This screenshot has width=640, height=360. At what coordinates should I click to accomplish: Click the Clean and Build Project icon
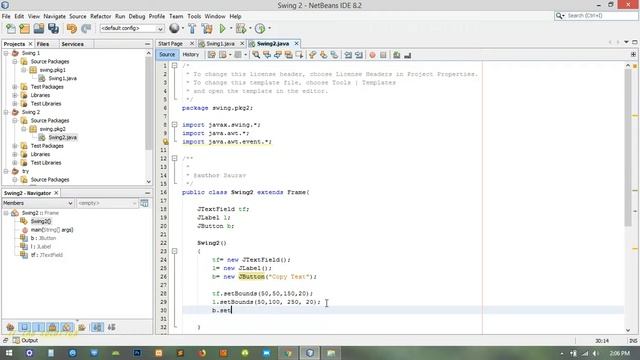[207, 29]
